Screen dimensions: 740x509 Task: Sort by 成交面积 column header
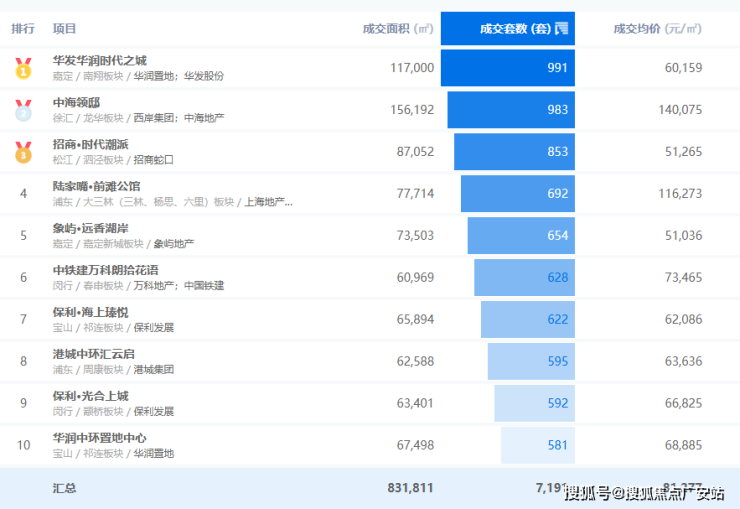398,29
